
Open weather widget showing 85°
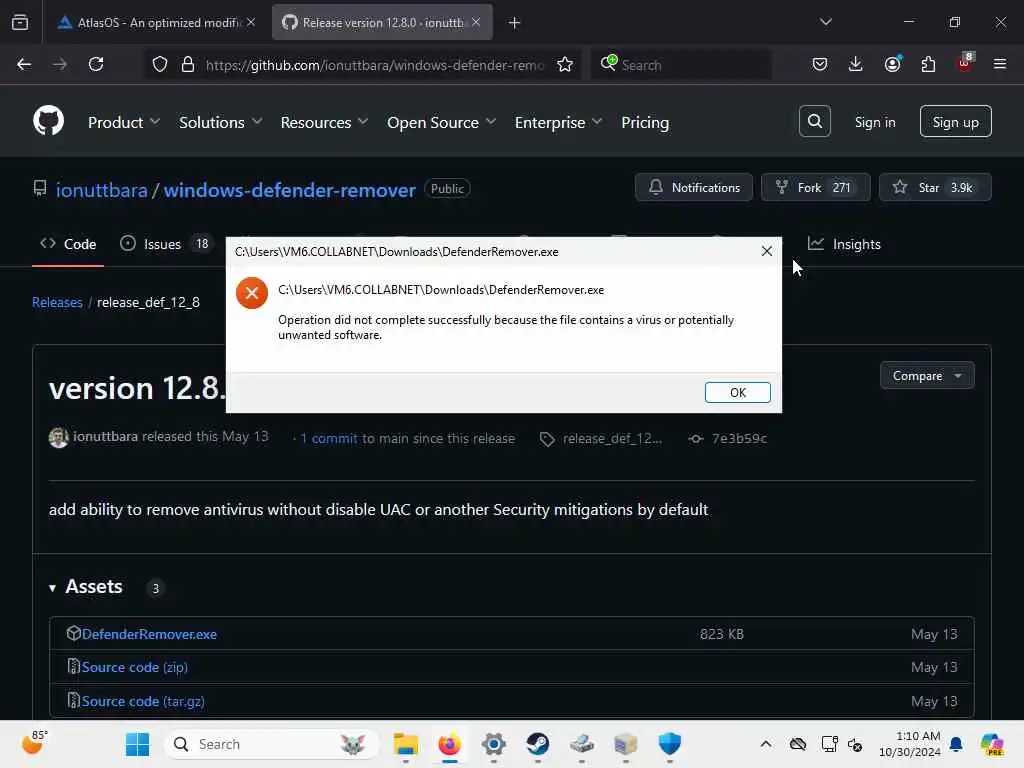pyautogui.click(x=35, y=743)
